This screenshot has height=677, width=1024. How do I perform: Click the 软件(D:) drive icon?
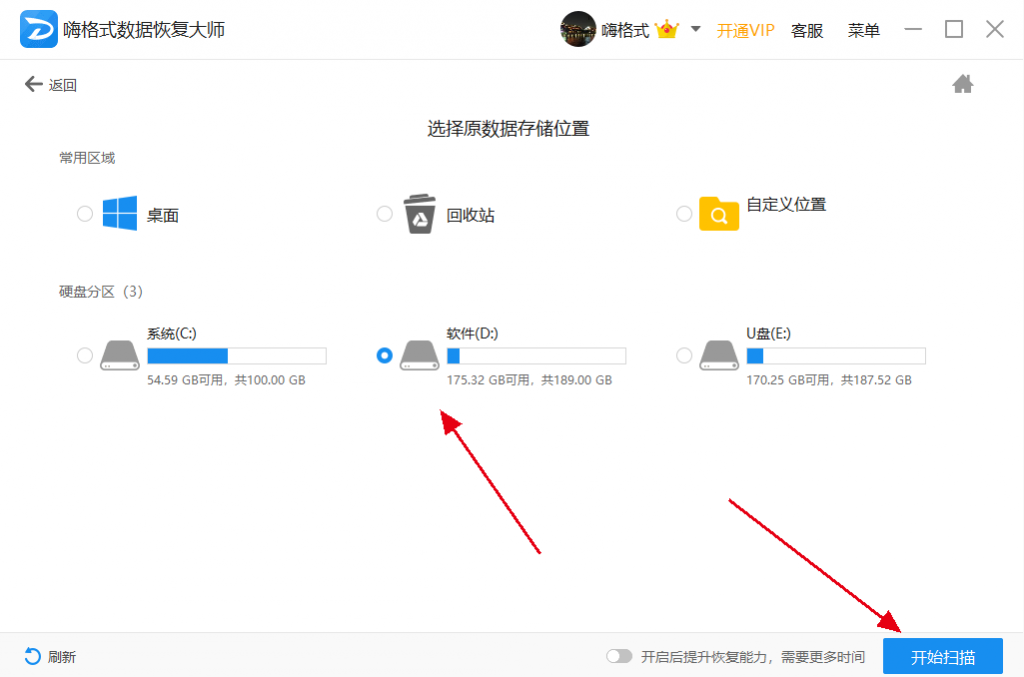point(419,355)
